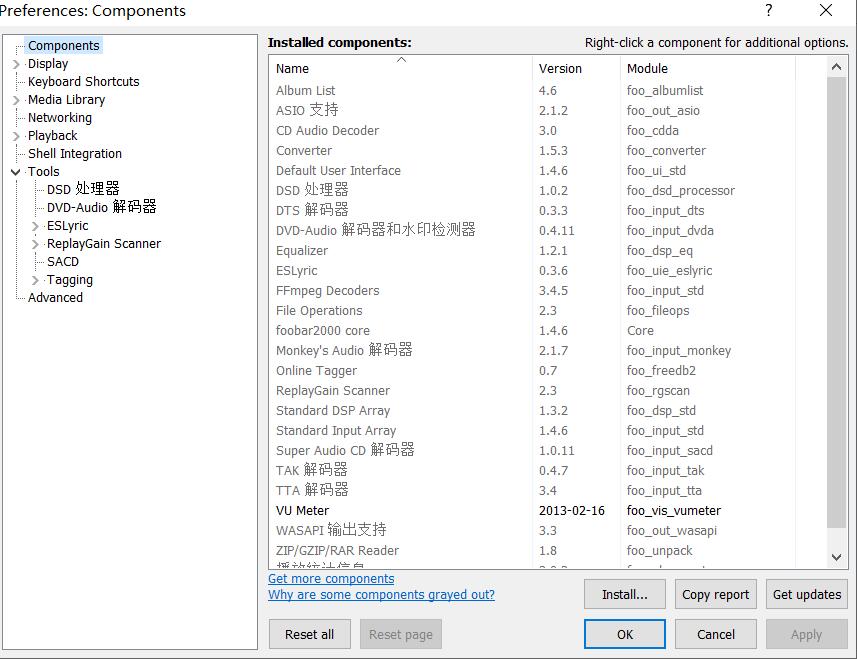Click the Cancel button
The width and height of the screenshot is (857, 659).
(x=715, y=634)
